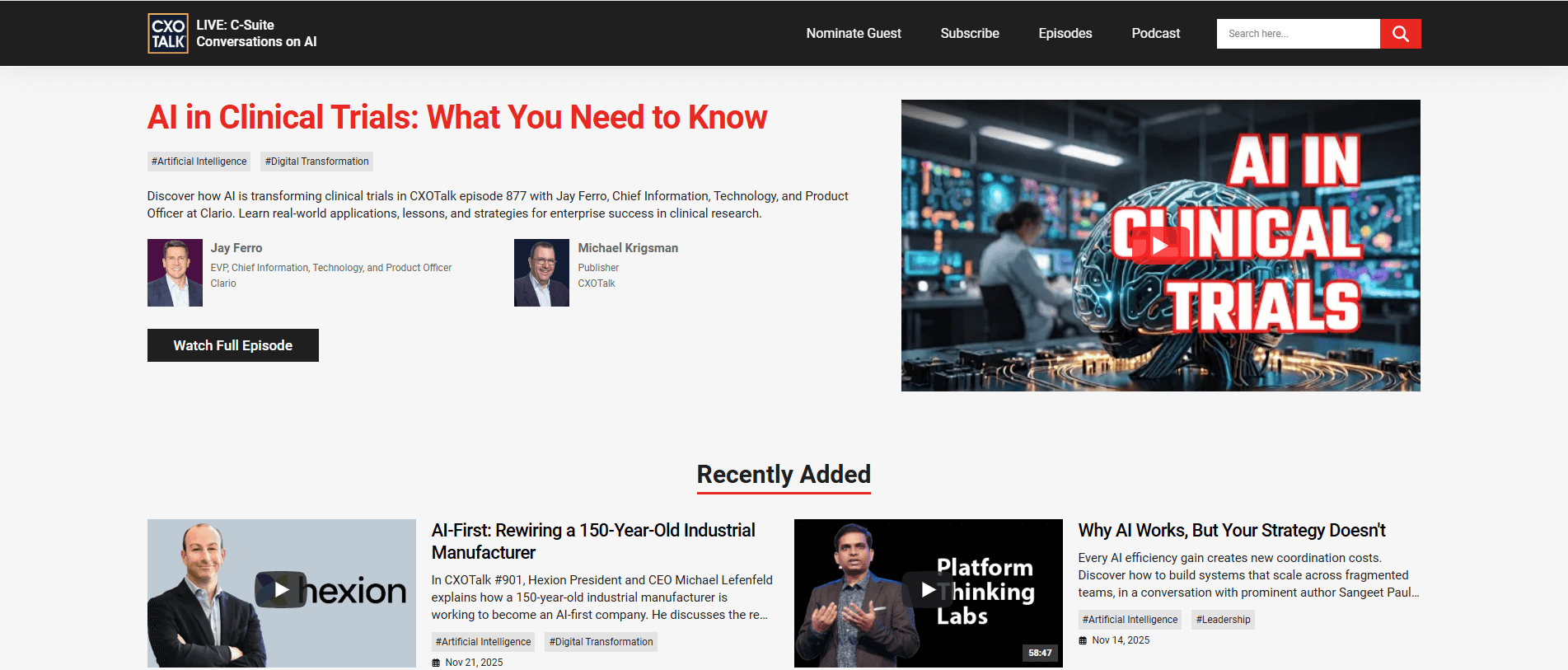Open Michael Krigsman's profile photo

(x=541, y=273)
